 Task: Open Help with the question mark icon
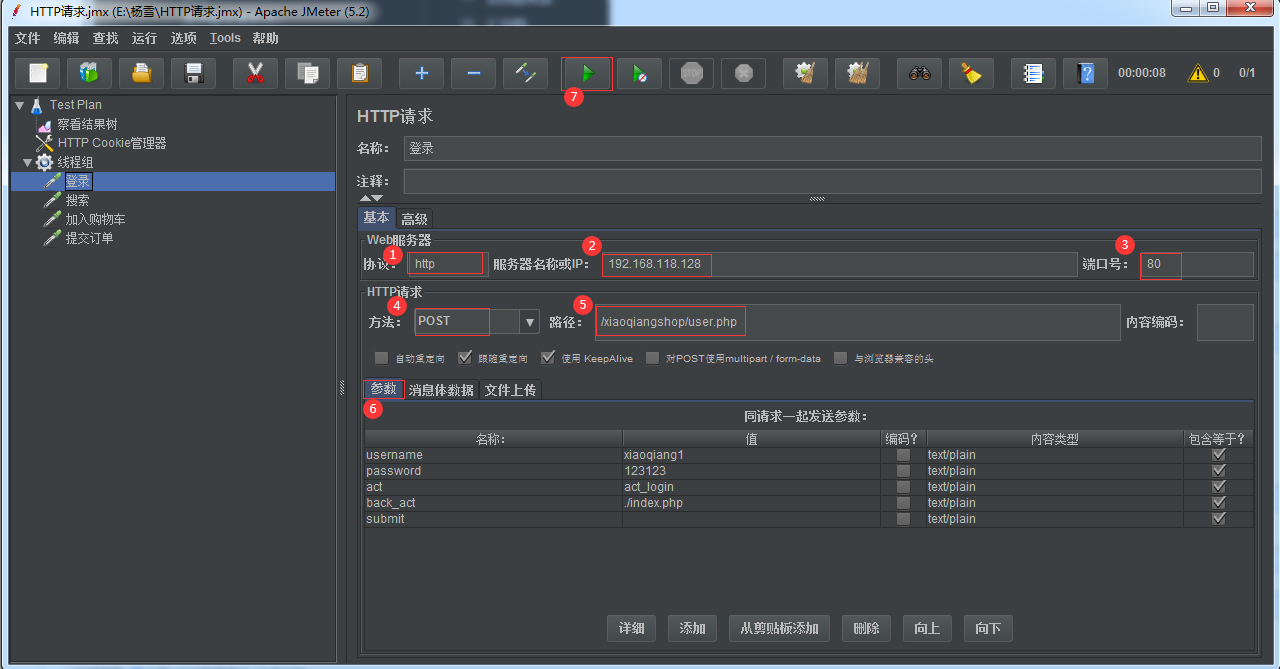click(1085, 73)
